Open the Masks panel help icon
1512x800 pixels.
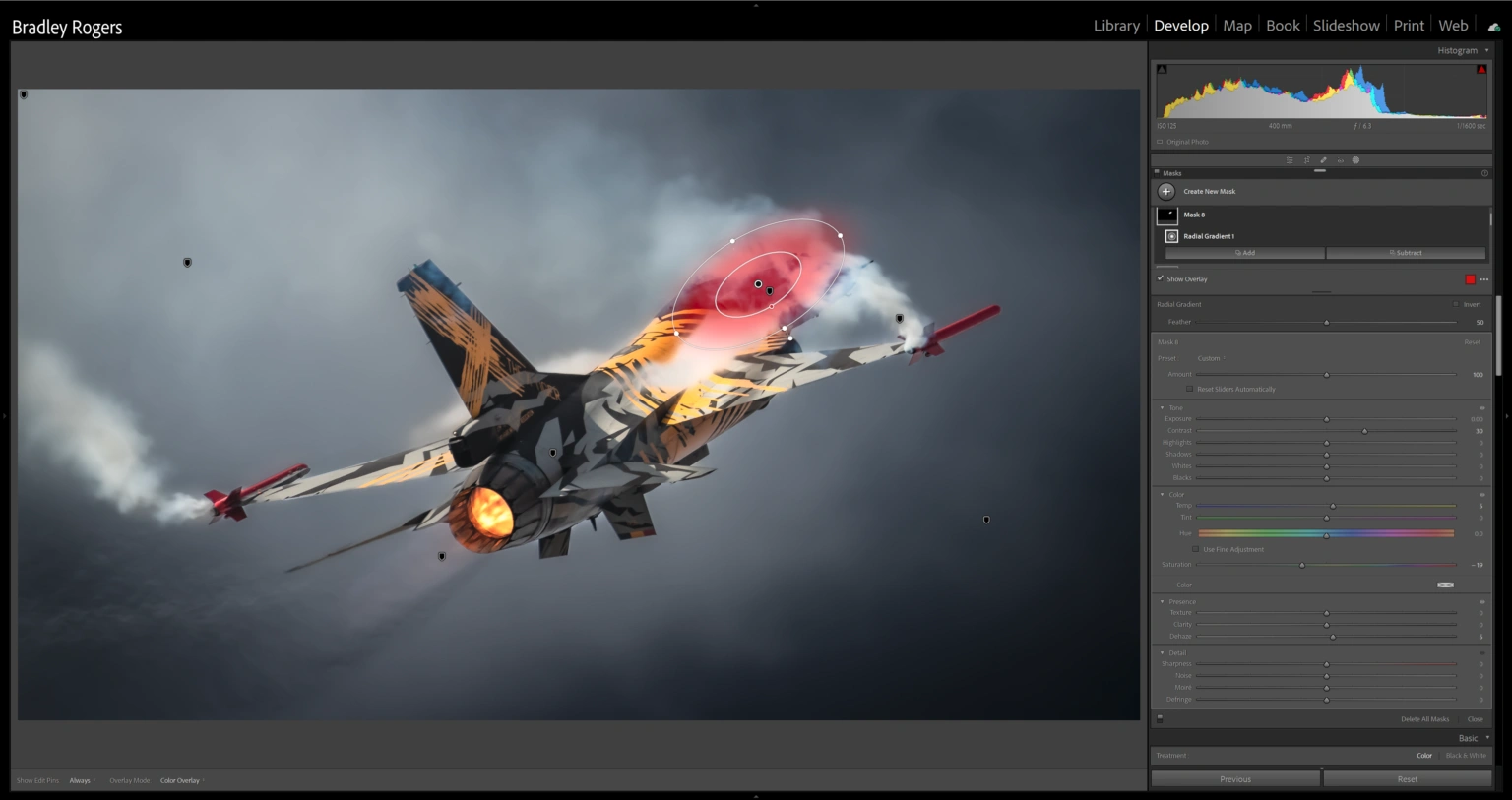[x=1484, y=173]
